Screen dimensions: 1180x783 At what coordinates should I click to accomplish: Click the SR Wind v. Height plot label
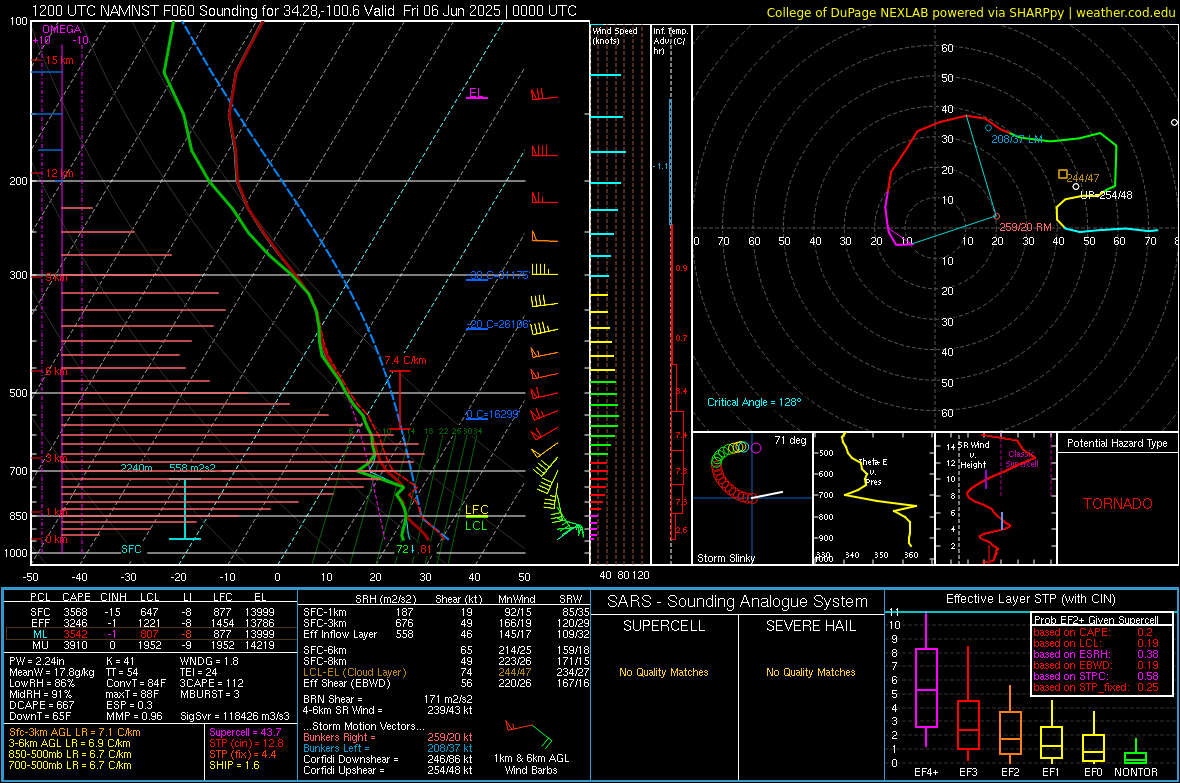click(973, 455)
